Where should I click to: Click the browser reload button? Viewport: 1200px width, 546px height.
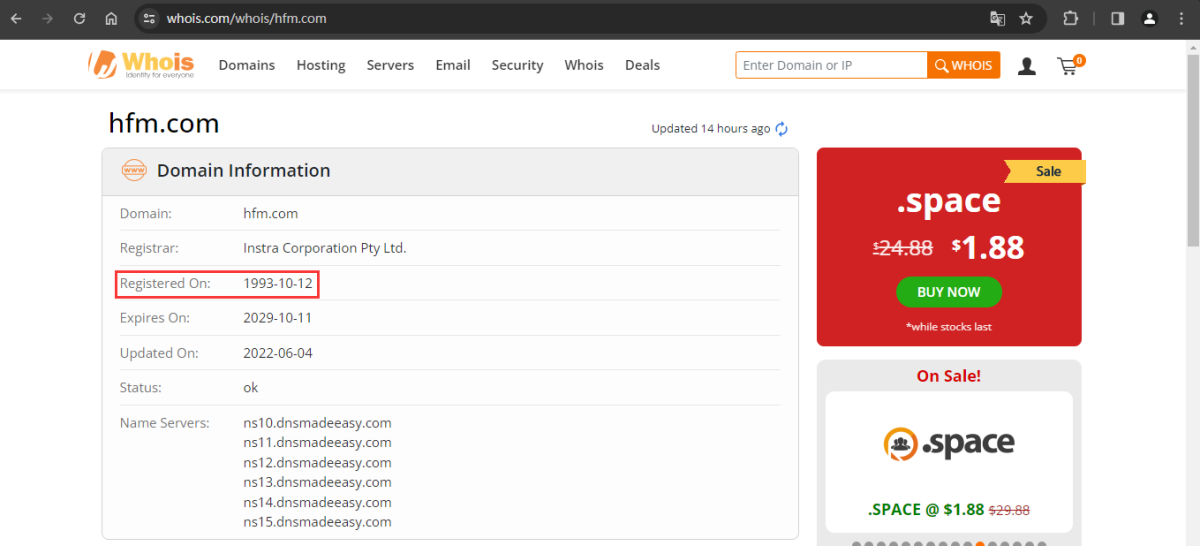(x=79, y=18)
